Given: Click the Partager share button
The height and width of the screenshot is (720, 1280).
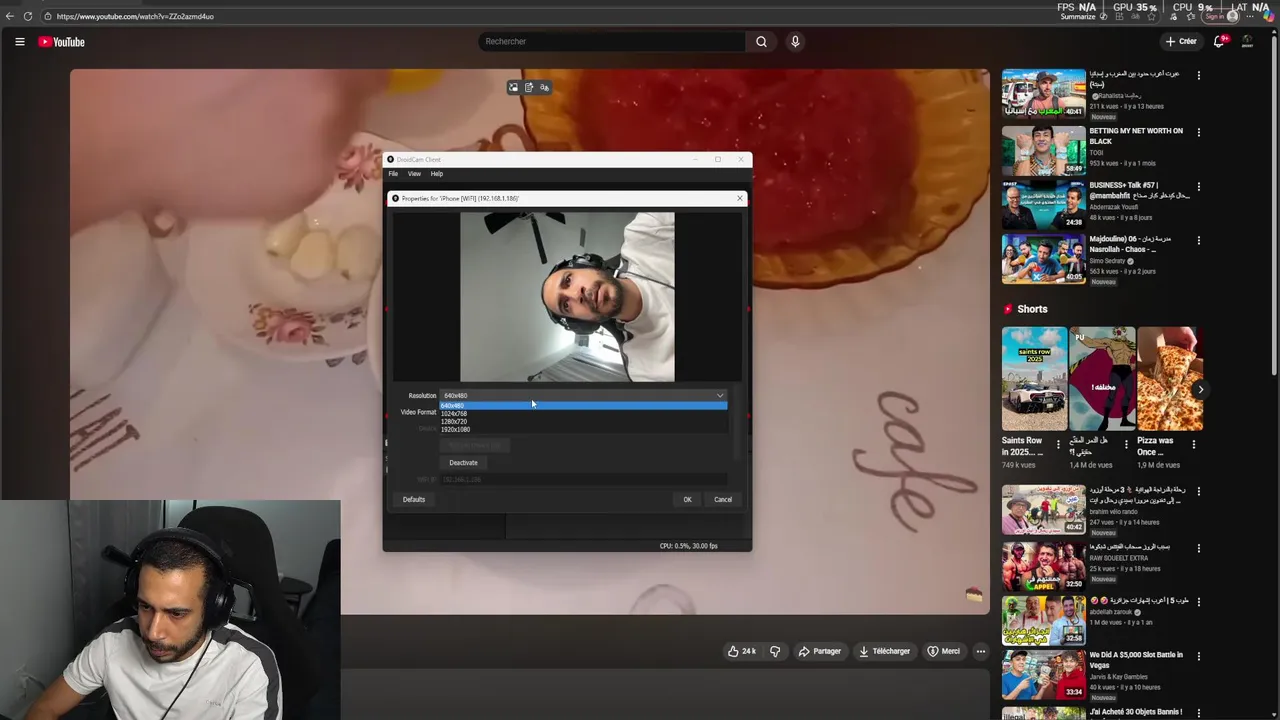Looking at the screenshot, I should [x=819, y=651].
